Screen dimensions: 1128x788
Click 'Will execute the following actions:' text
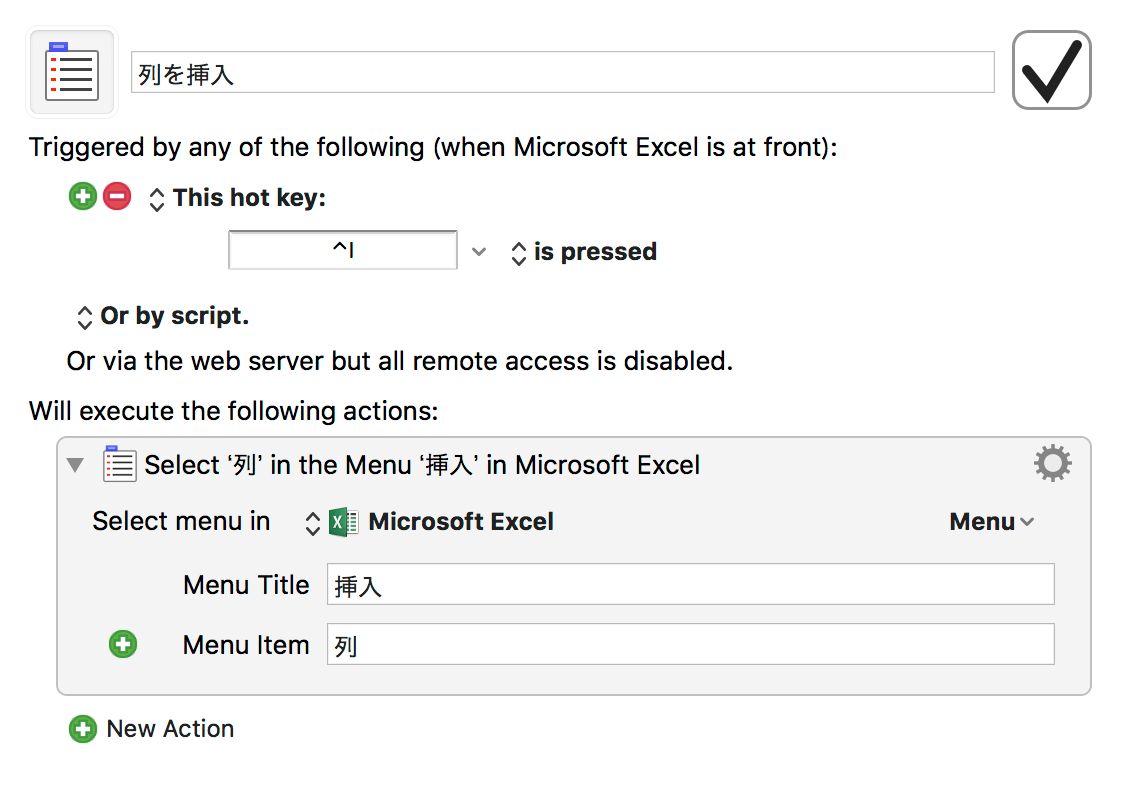pos(234,411)
